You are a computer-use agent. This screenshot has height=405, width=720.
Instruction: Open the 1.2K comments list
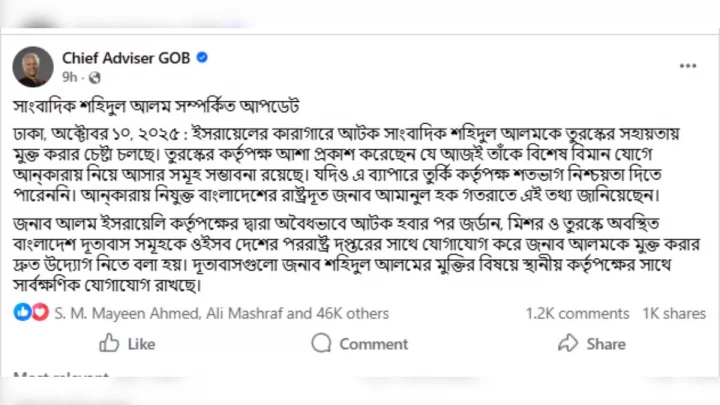coord(577,313)
